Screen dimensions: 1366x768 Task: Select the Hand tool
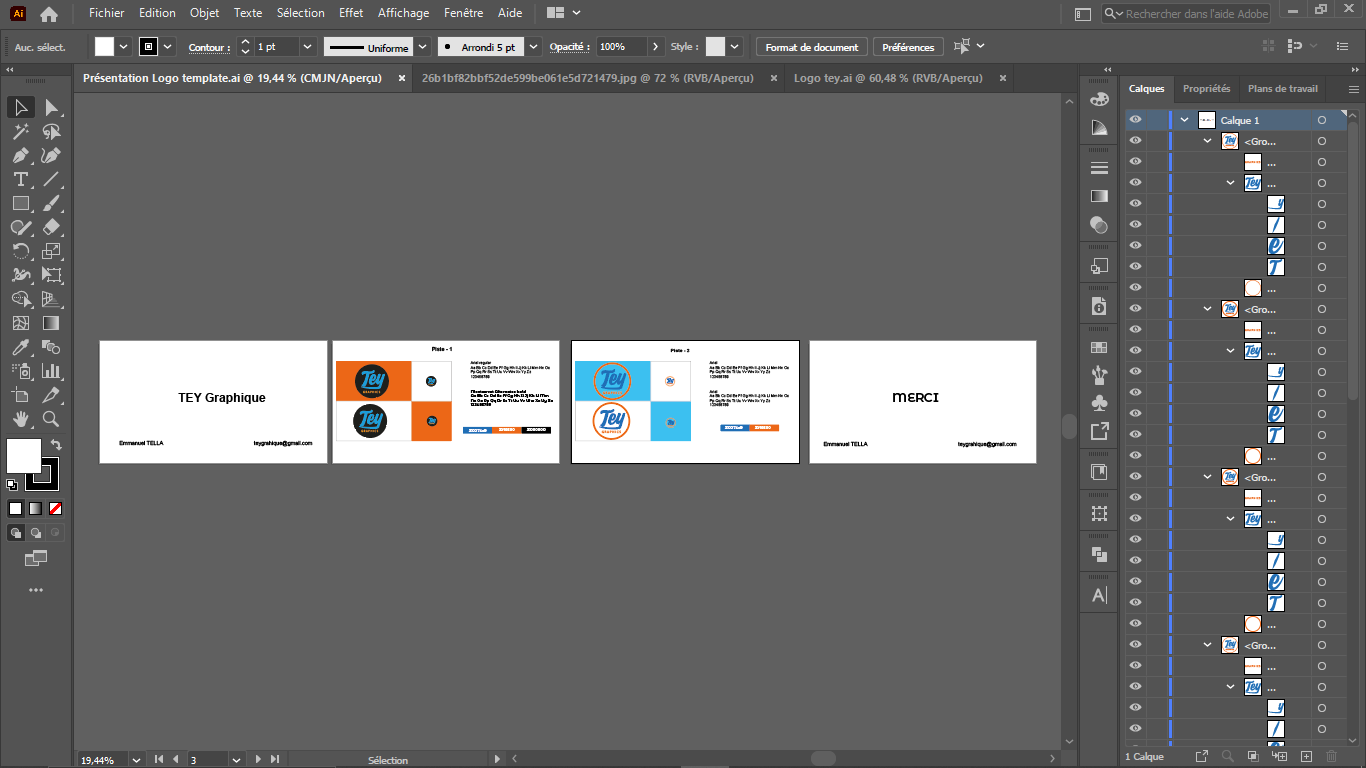21,419
